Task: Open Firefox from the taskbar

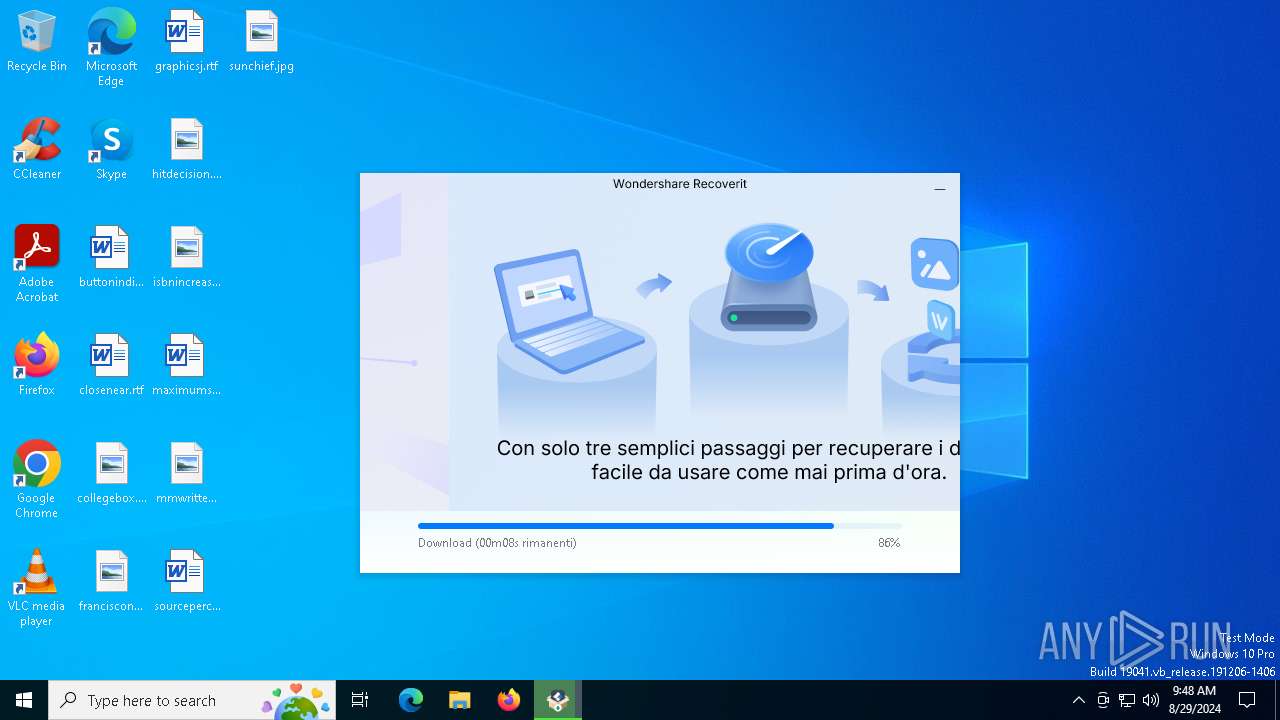Action: pyautogui.click(x=509, y=700)
